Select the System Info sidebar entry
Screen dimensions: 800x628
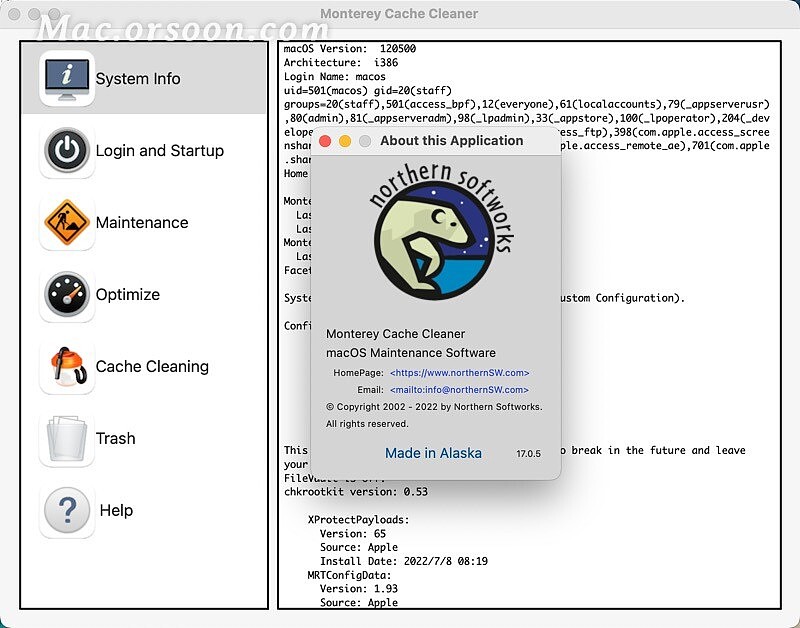click(140, 78)
